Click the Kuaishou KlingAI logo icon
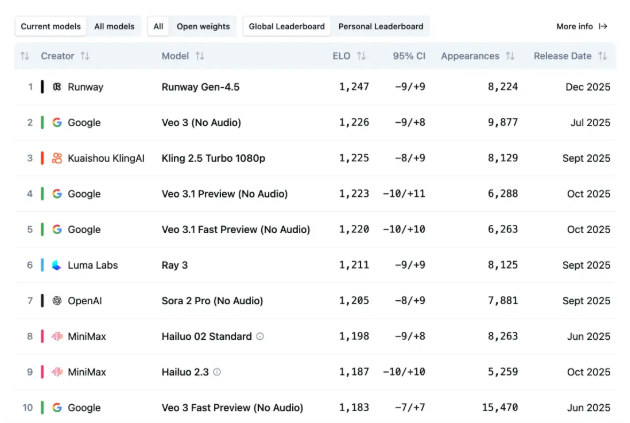 pyautogui.click(x=57, y=158)
